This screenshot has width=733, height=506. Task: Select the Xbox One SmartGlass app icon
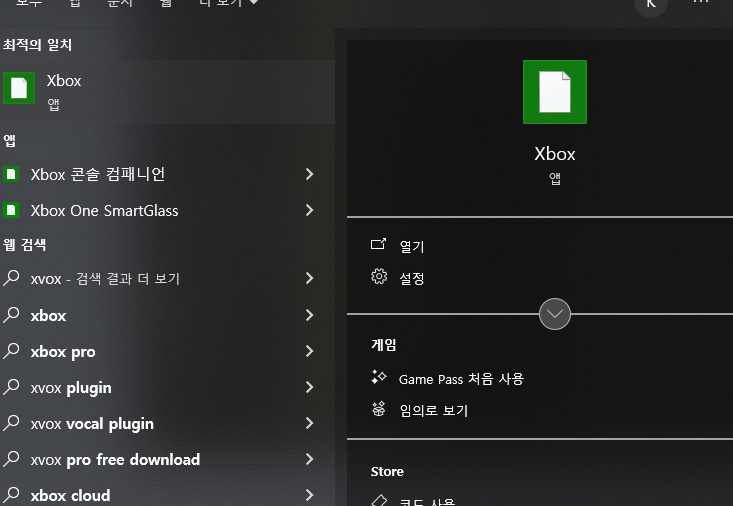11,210
